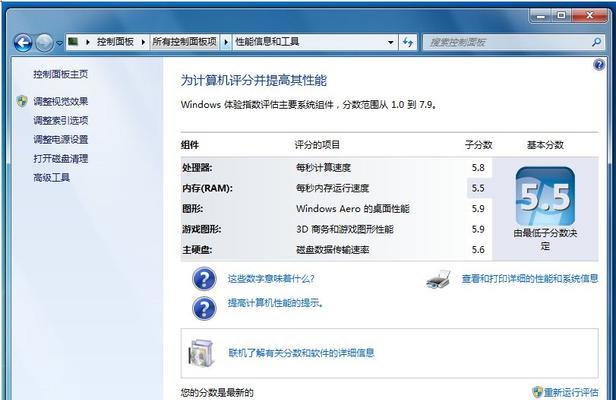The image size is (616, 400).
Task: Select the 性能信息和工具 breadcrumb
Action: 267,42
